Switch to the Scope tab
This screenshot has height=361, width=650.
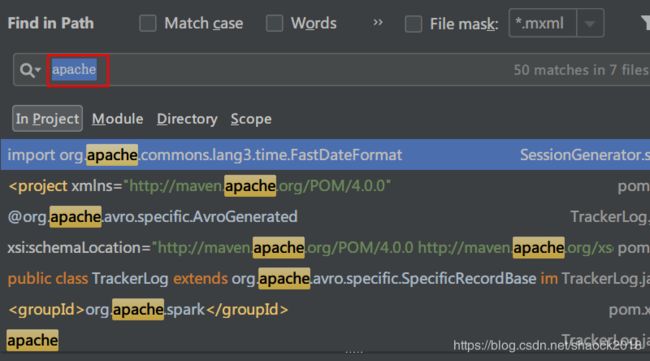coord(251,119)
